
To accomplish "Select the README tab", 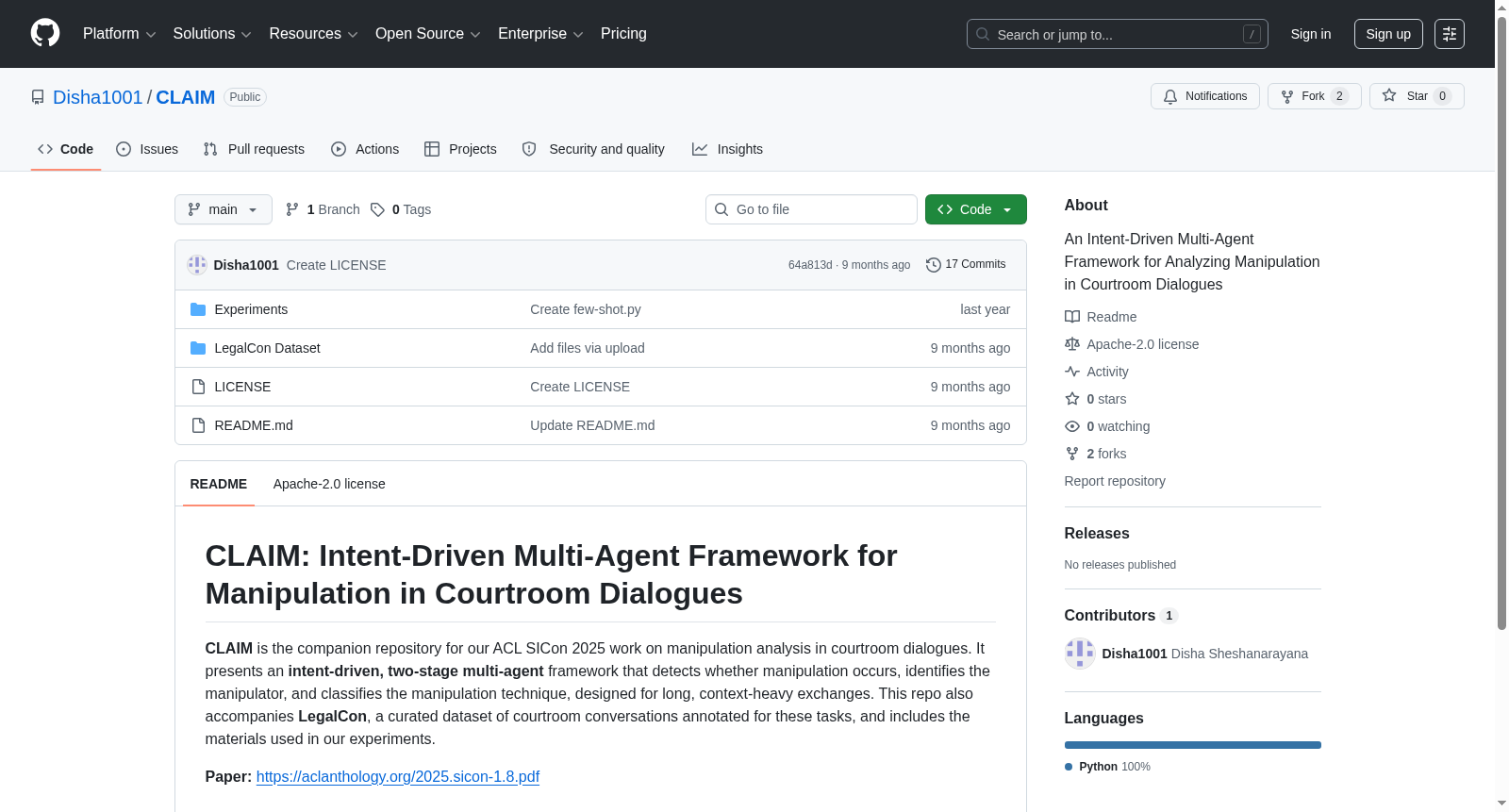I will point(219,484).
